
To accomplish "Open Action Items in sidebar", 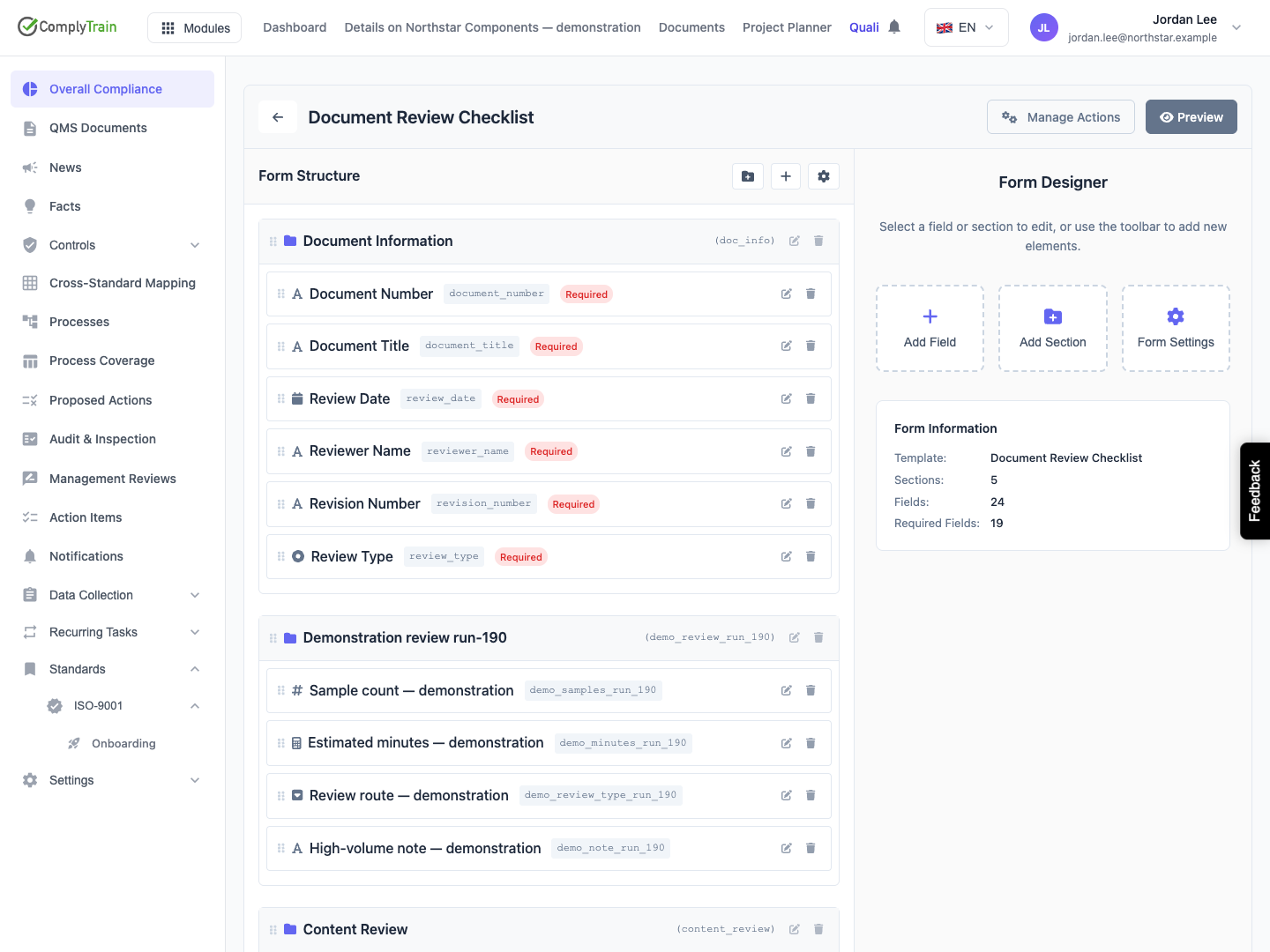I will (x=112, y=517).
